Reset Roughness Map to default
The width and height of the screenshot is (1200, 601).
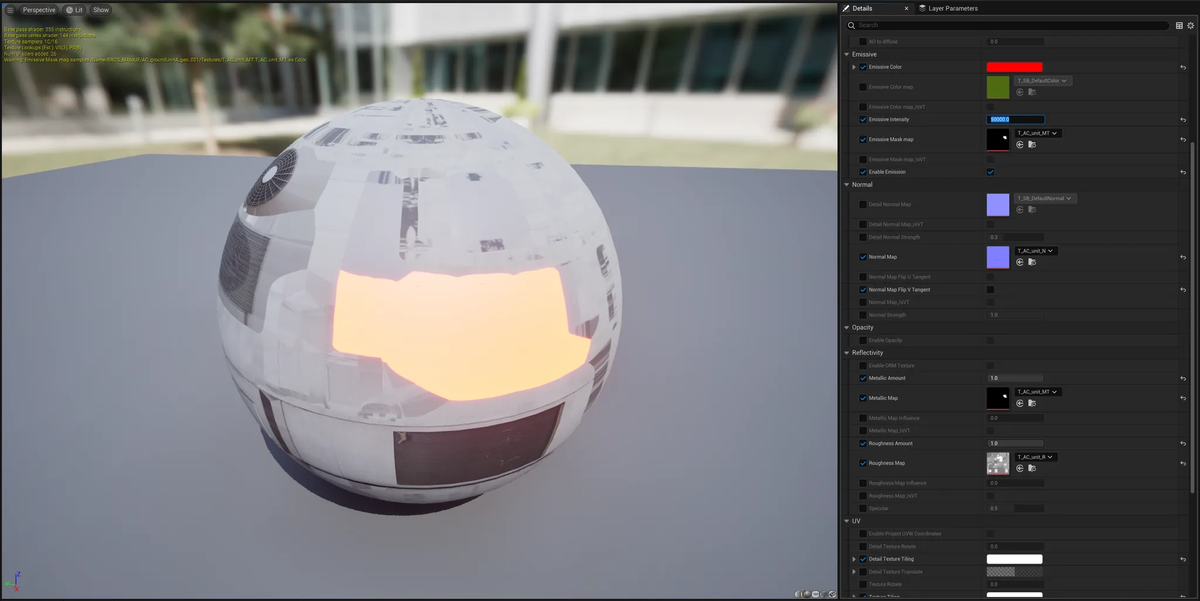point(1183,463)
